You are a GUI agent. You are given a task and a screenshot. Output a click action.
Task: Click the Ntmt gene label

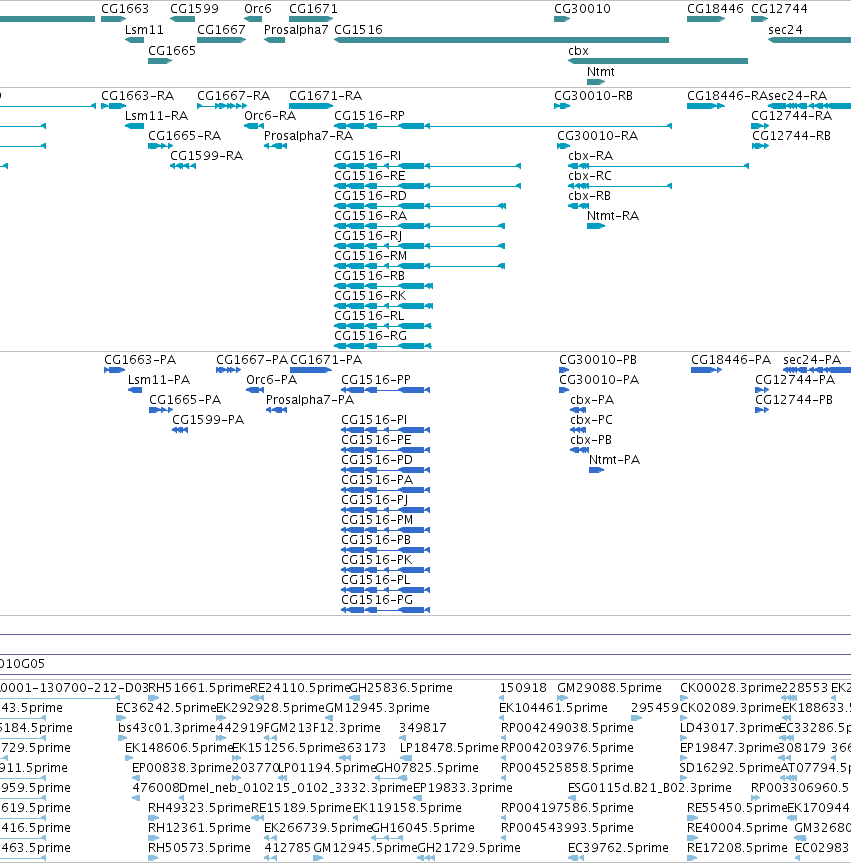tap(601, 72)
